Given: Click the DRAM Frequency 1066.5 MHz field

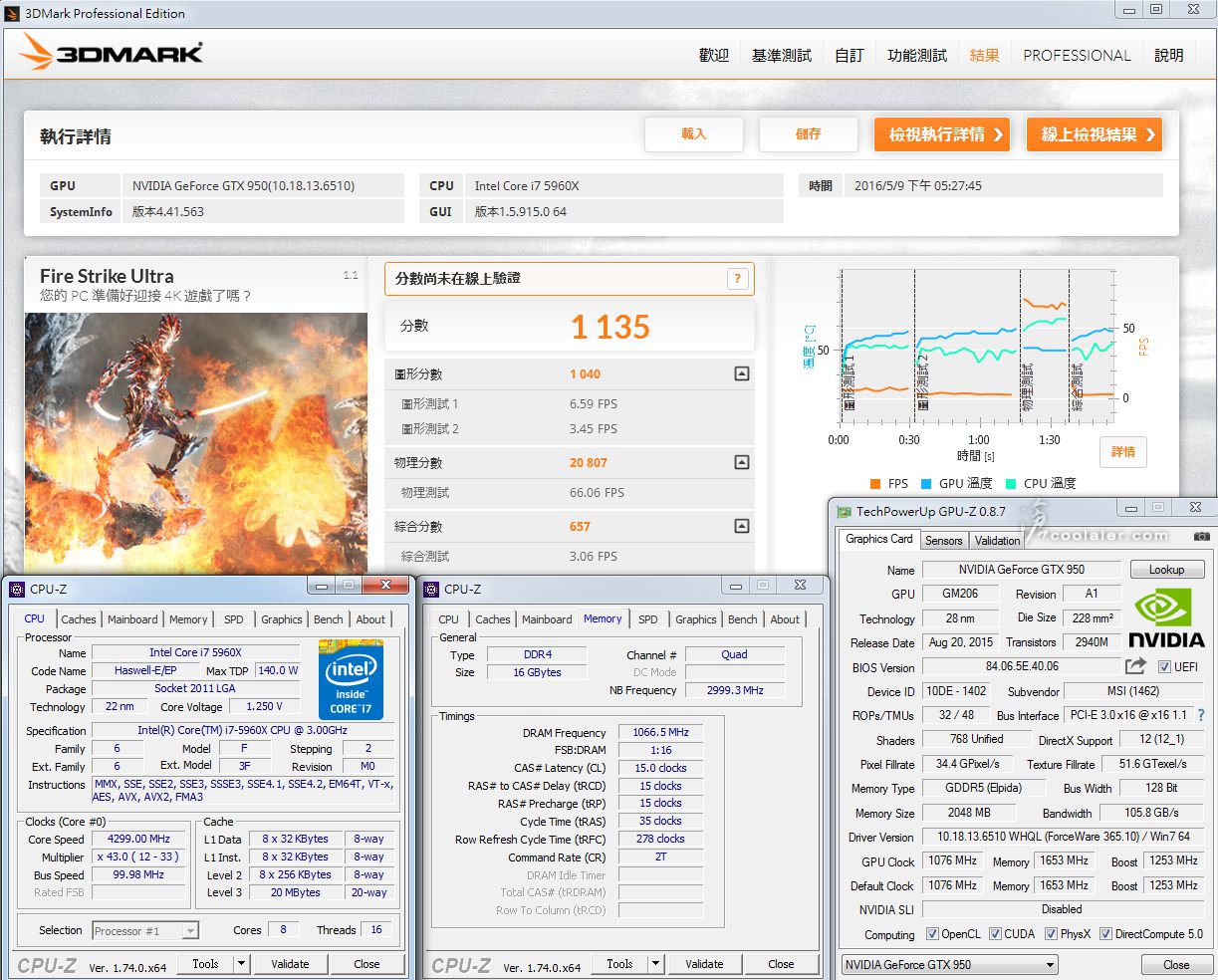Looking at the screenshot, I should click(660, 732).
